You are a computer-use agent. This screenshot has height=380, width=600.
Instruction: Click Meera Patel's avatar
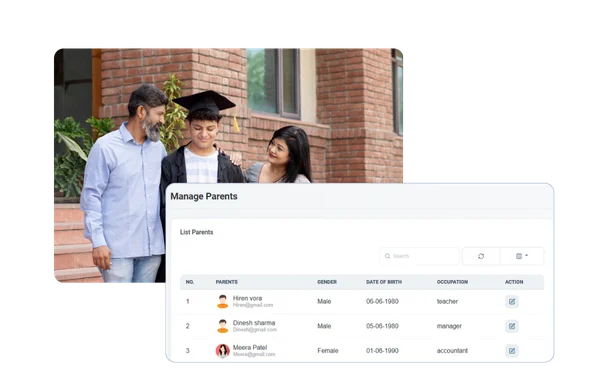point(223,351)
